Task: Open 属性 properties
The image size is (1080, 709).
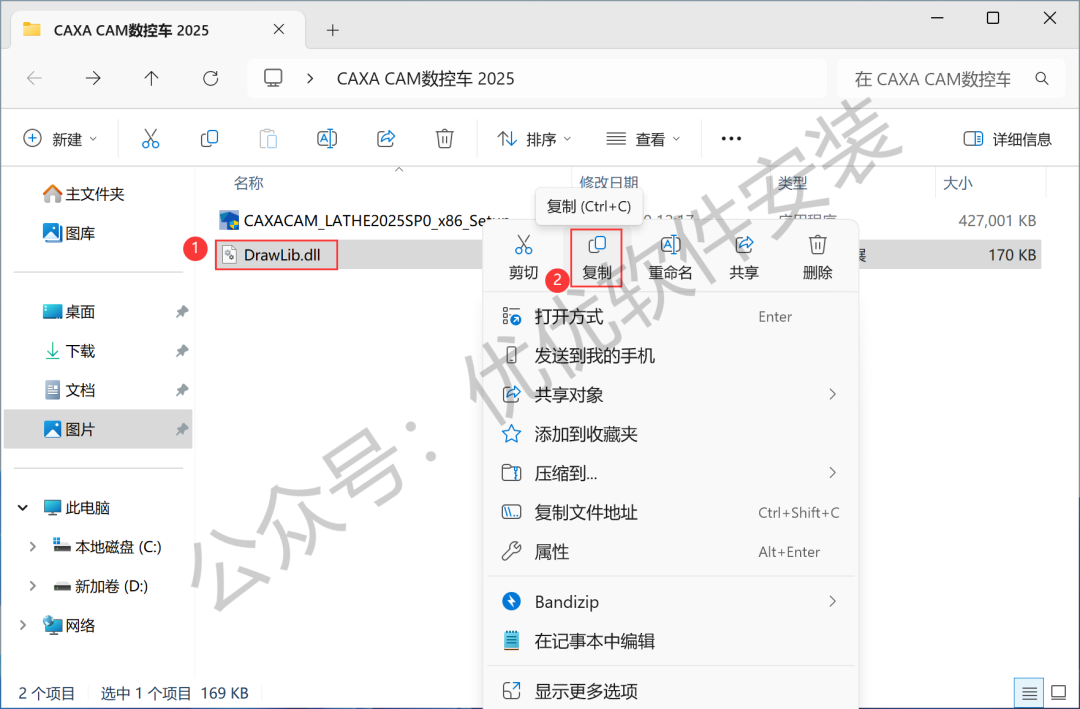Action: pos(670,552)
